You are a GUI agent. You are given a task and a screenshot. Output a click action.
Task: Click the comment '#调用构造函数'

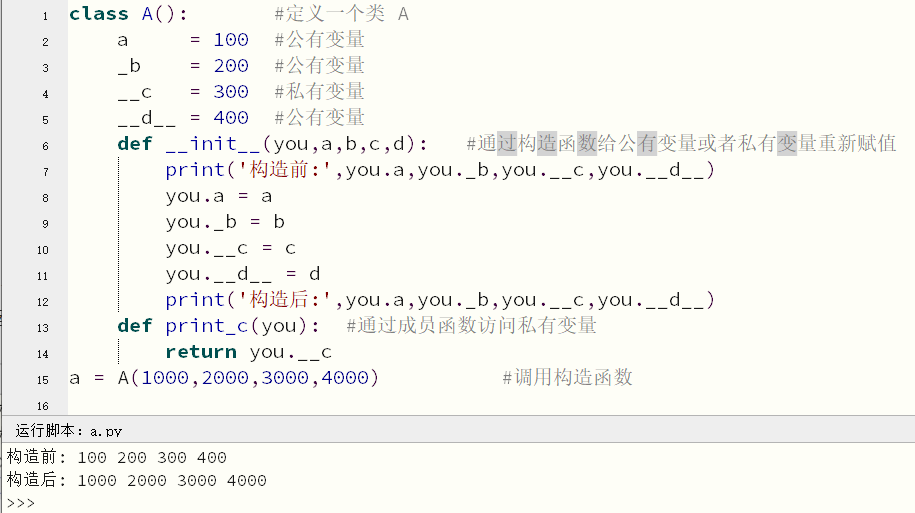pyautogui.click(x=567, y=378)
